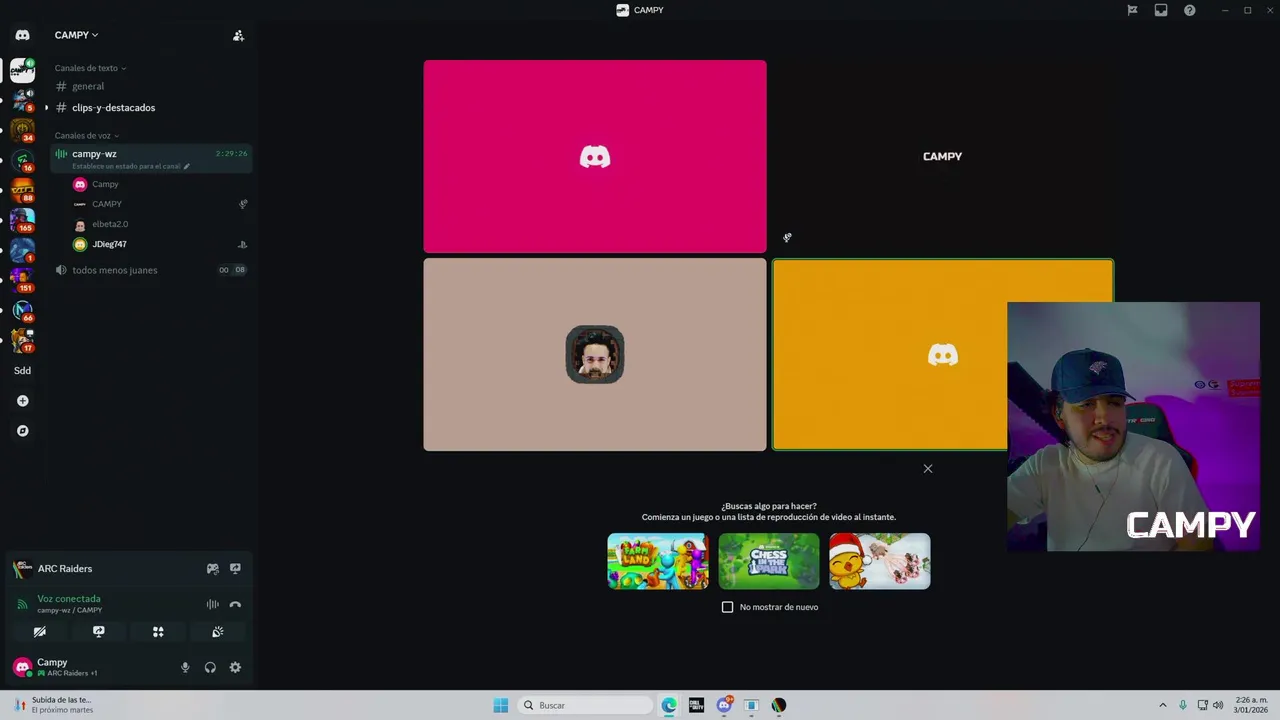Focus the beige tile with bearded avatar
This screenshot has height=720, width=1280.
pos(595,355)
